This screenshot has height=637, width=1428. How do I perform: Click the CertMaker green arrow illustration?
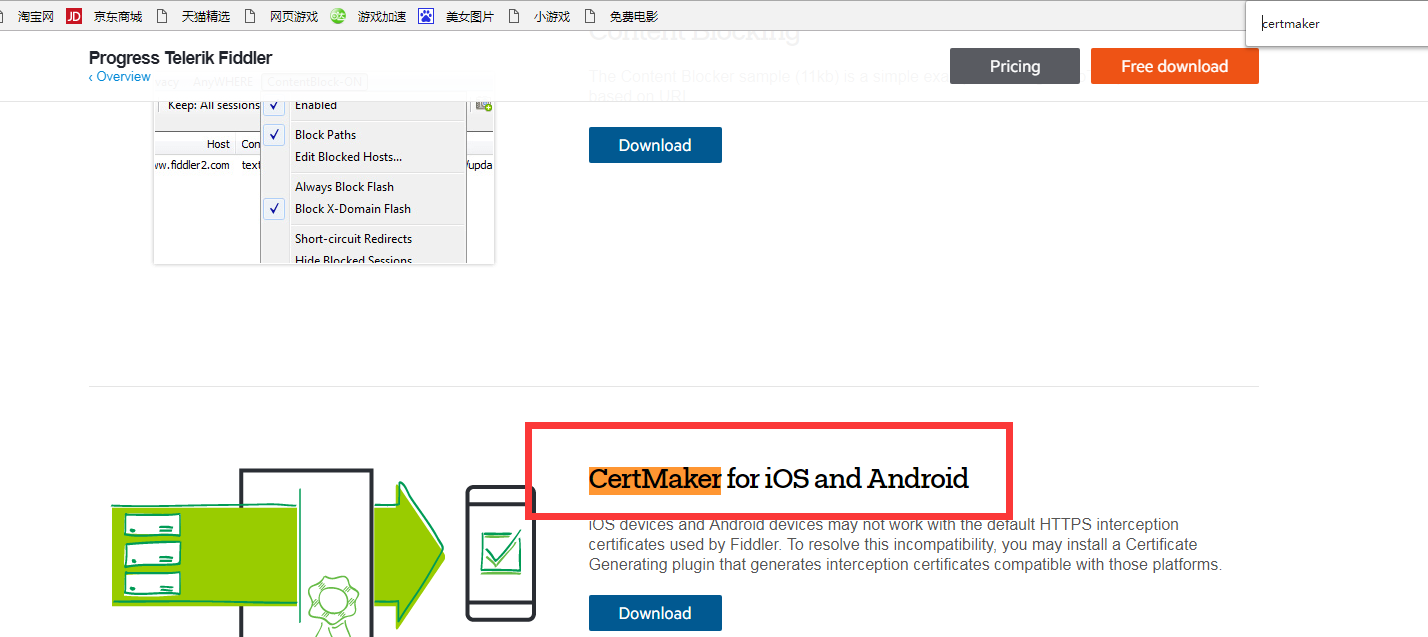click(x=325, y=552)
